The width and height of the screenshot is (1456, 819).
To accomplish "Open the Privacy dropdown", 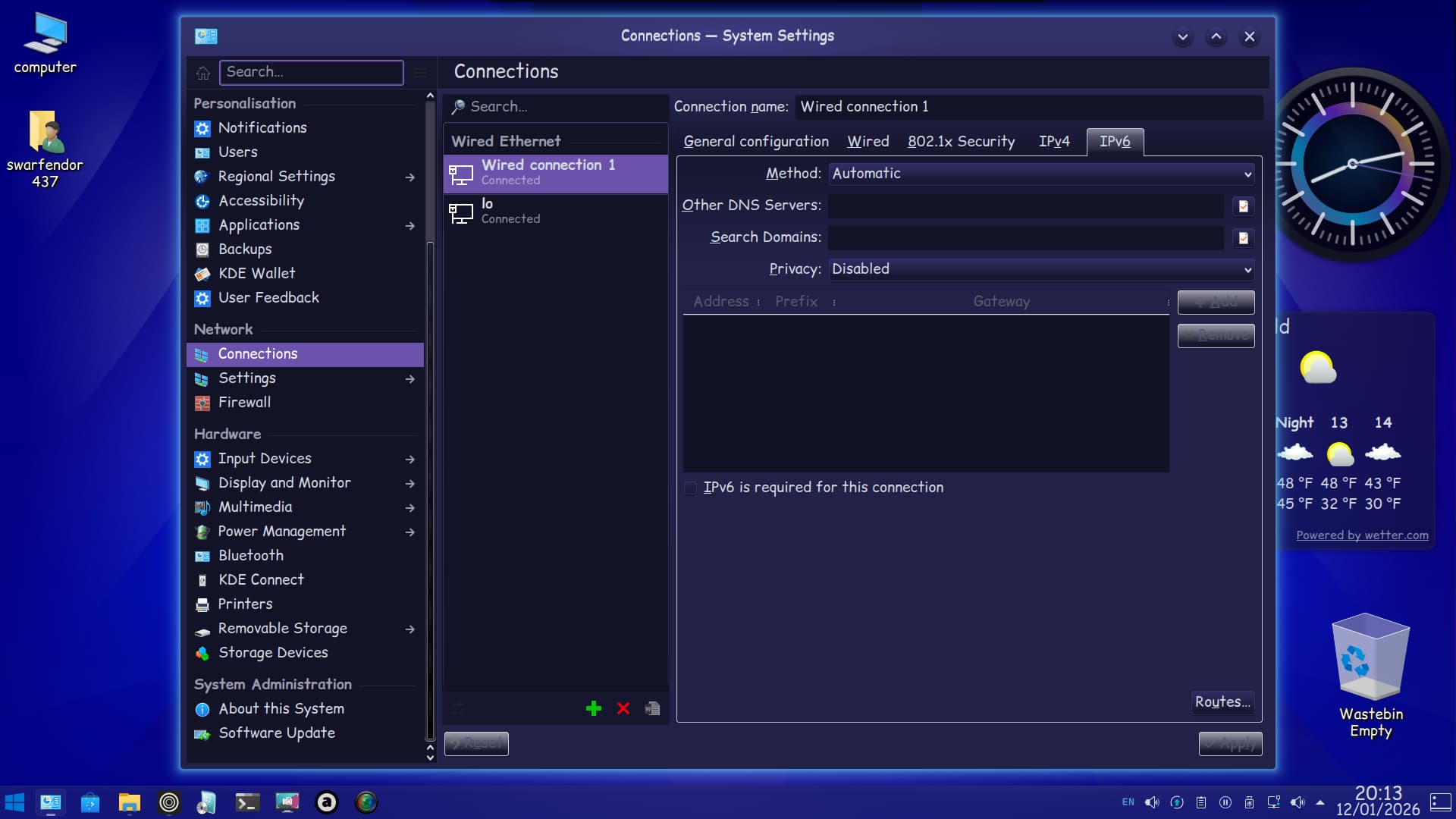I will pyautogui.click(x=1040, y=269).
